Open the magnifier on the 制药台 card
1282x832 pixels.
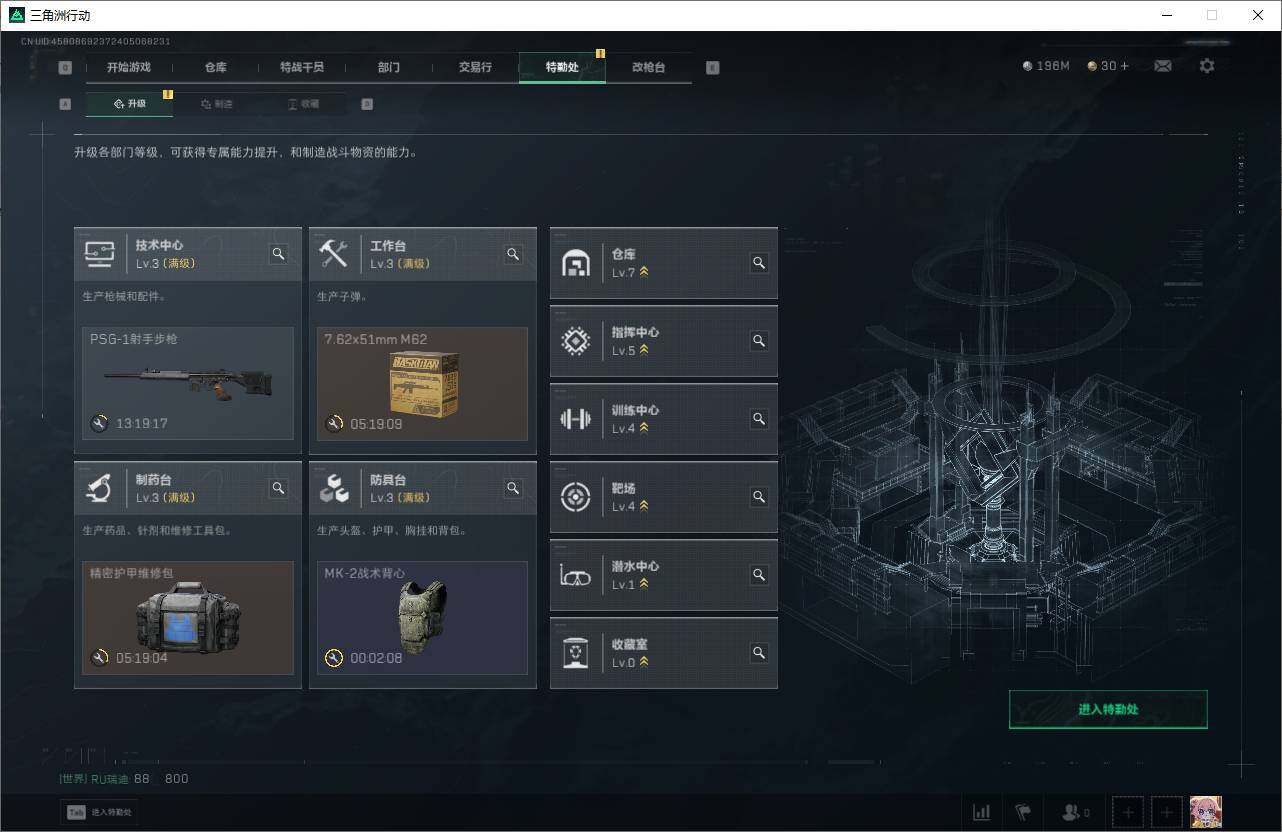click(278, 488)
